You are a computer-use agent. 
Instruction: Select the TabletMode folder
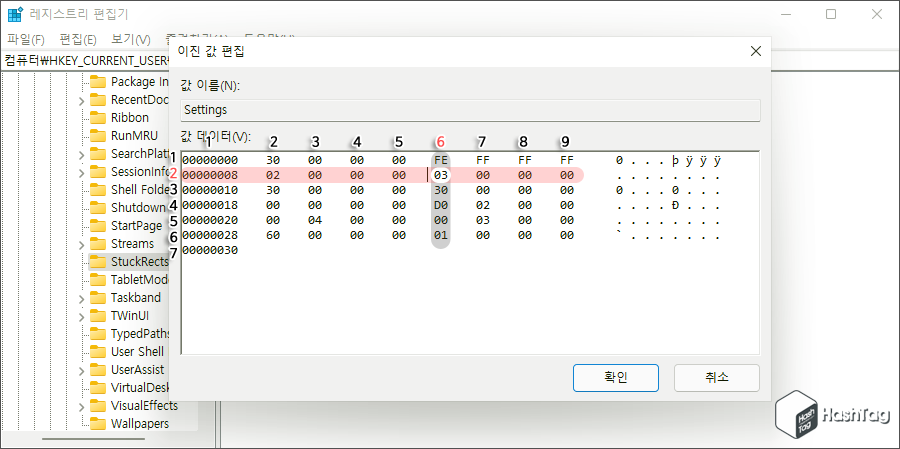point(140,280)
